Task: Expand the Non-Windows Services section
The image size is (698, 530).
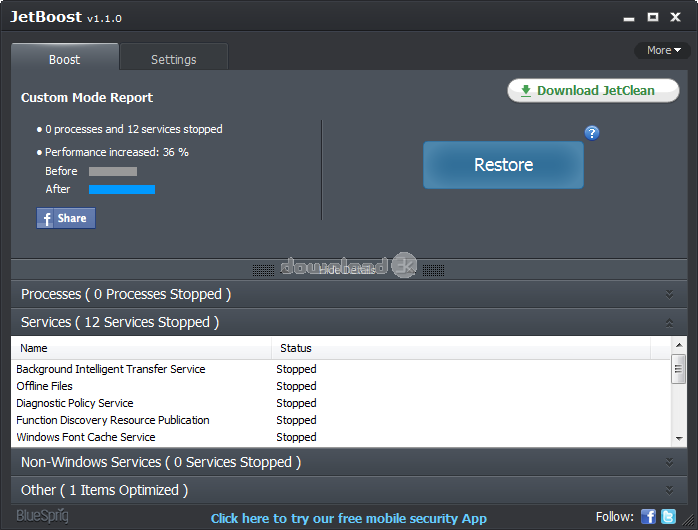Action: tap(349, 462)
